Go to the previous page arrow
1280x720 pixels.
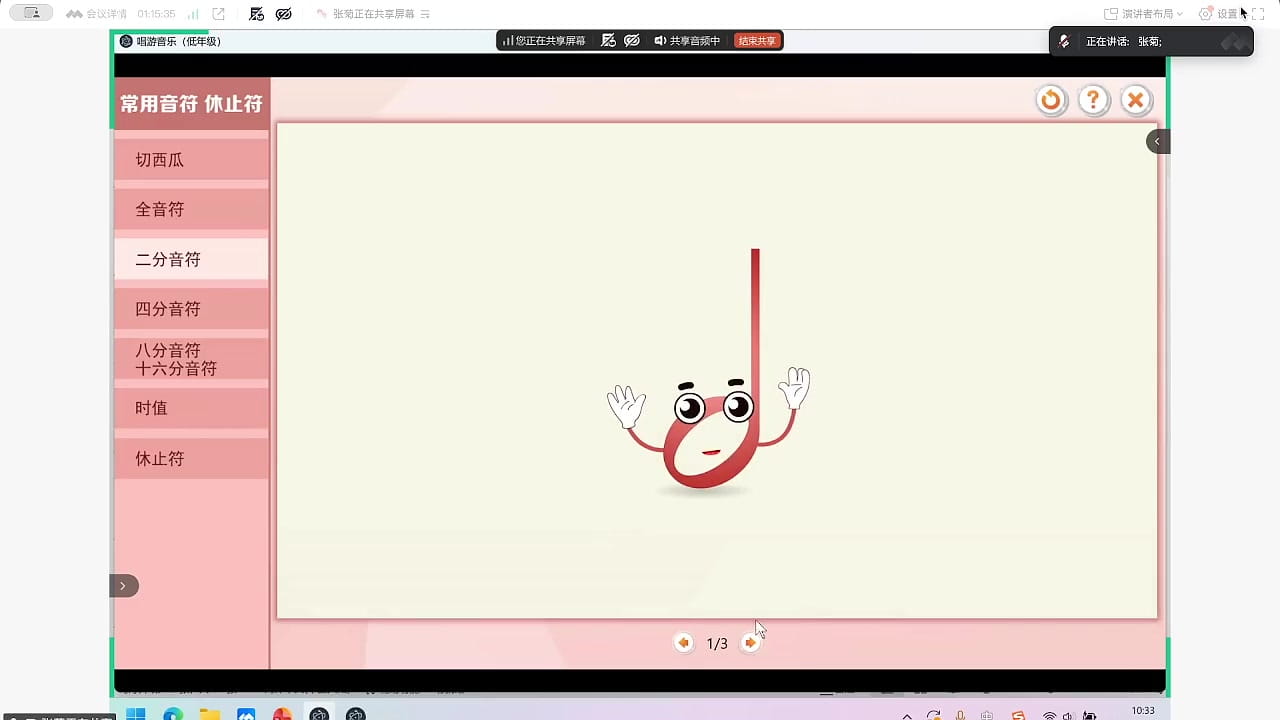pyautogui.click(x=684, y=643)
